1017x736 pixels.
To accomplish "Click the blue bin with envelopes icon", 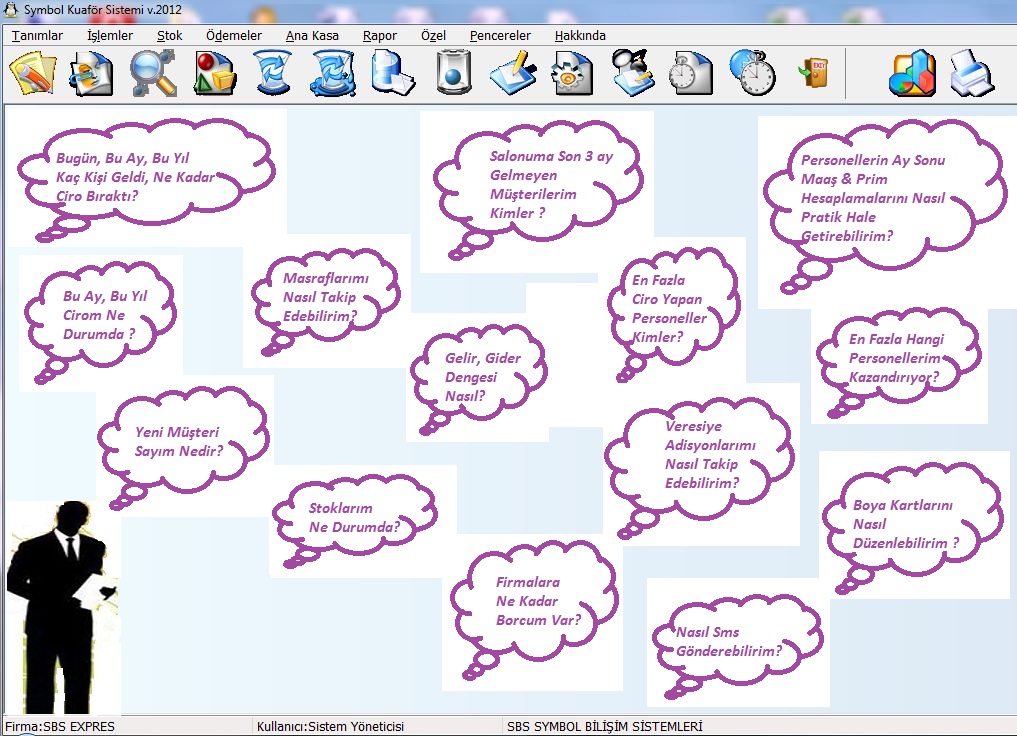I will pos(393,73).
